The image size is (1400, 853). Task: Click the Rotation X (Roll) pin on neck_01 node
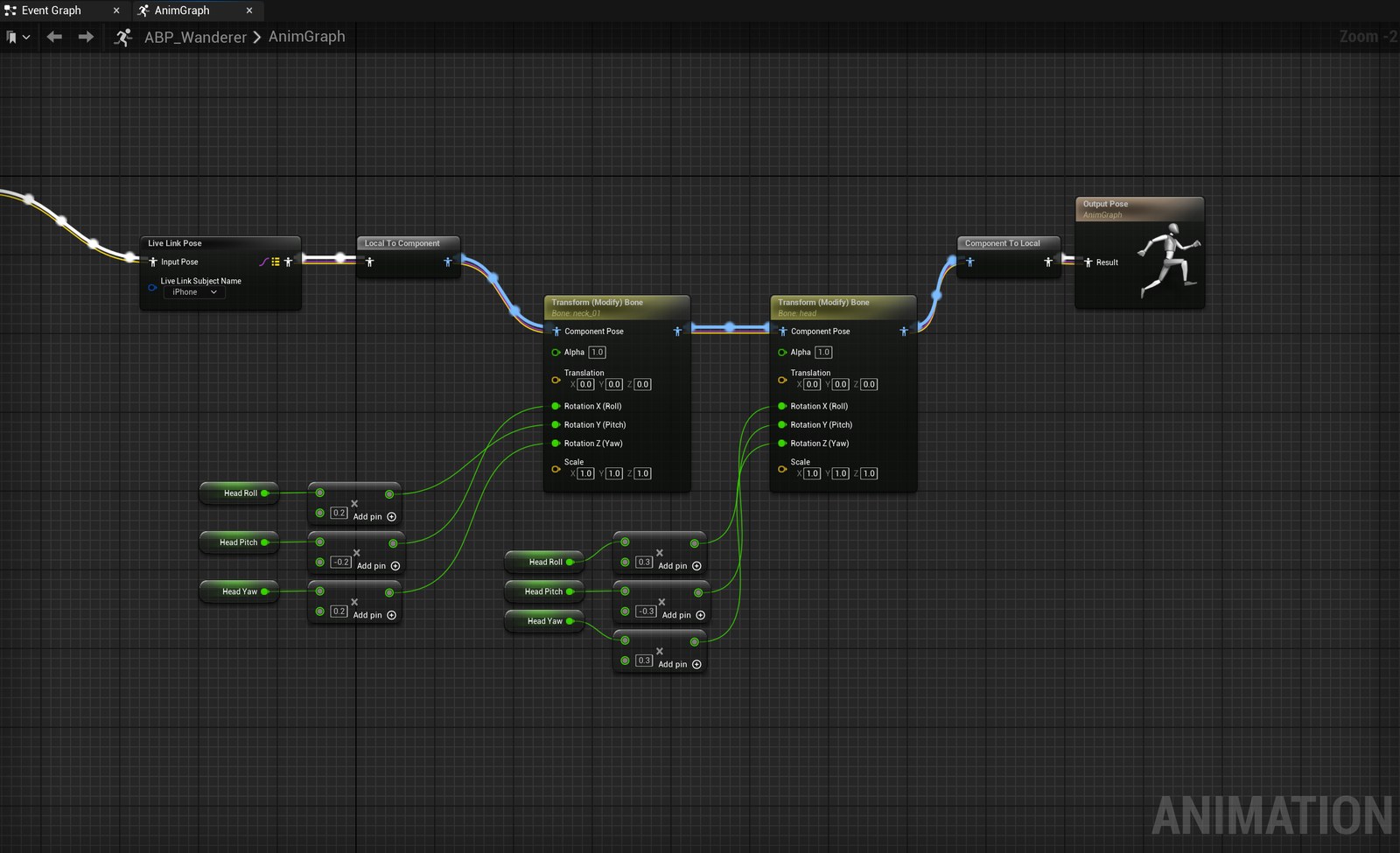tap(556, 406)
